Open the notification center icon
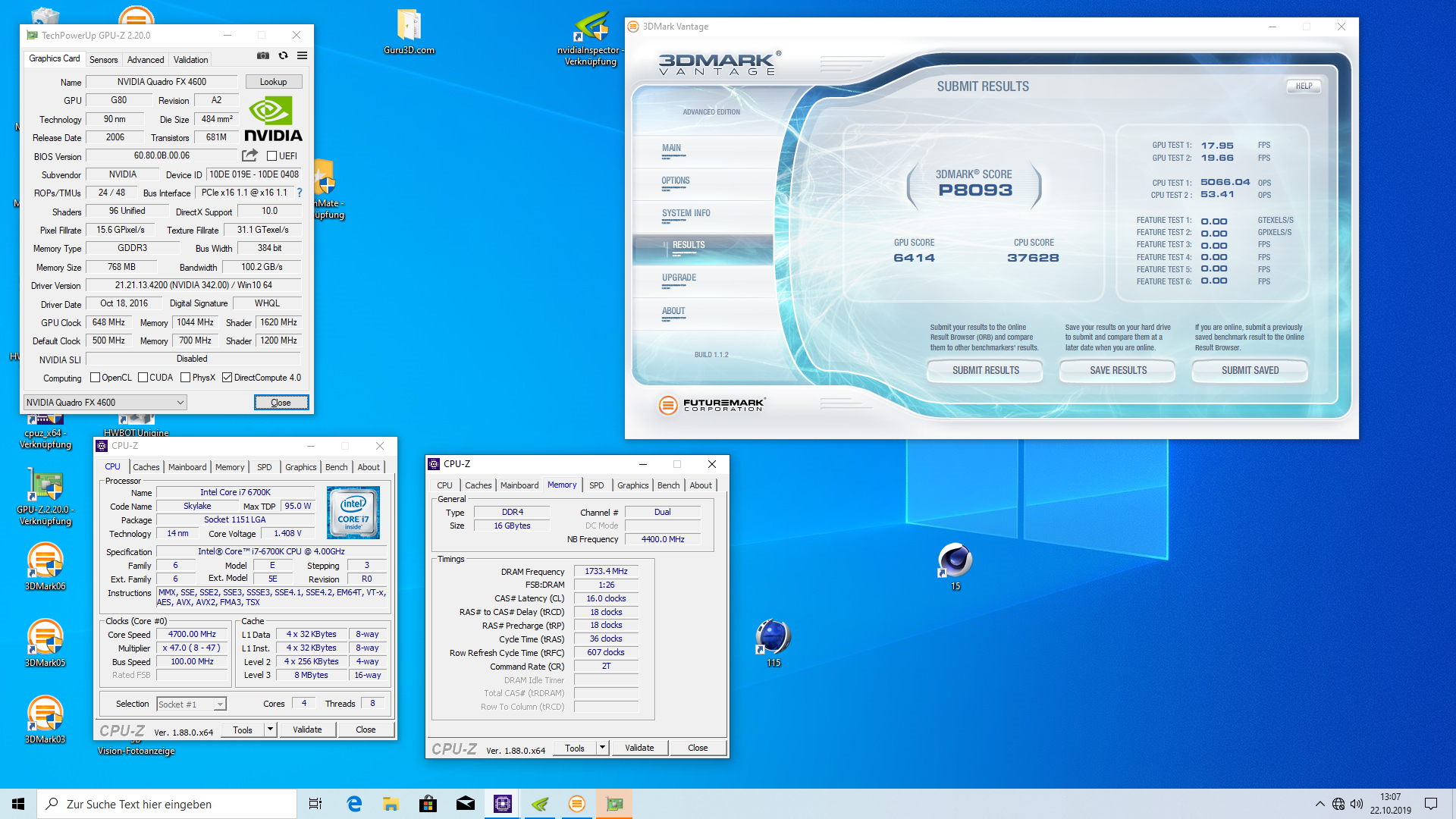The height and width of the screenshot is (819, 1456). point(1431,804)
